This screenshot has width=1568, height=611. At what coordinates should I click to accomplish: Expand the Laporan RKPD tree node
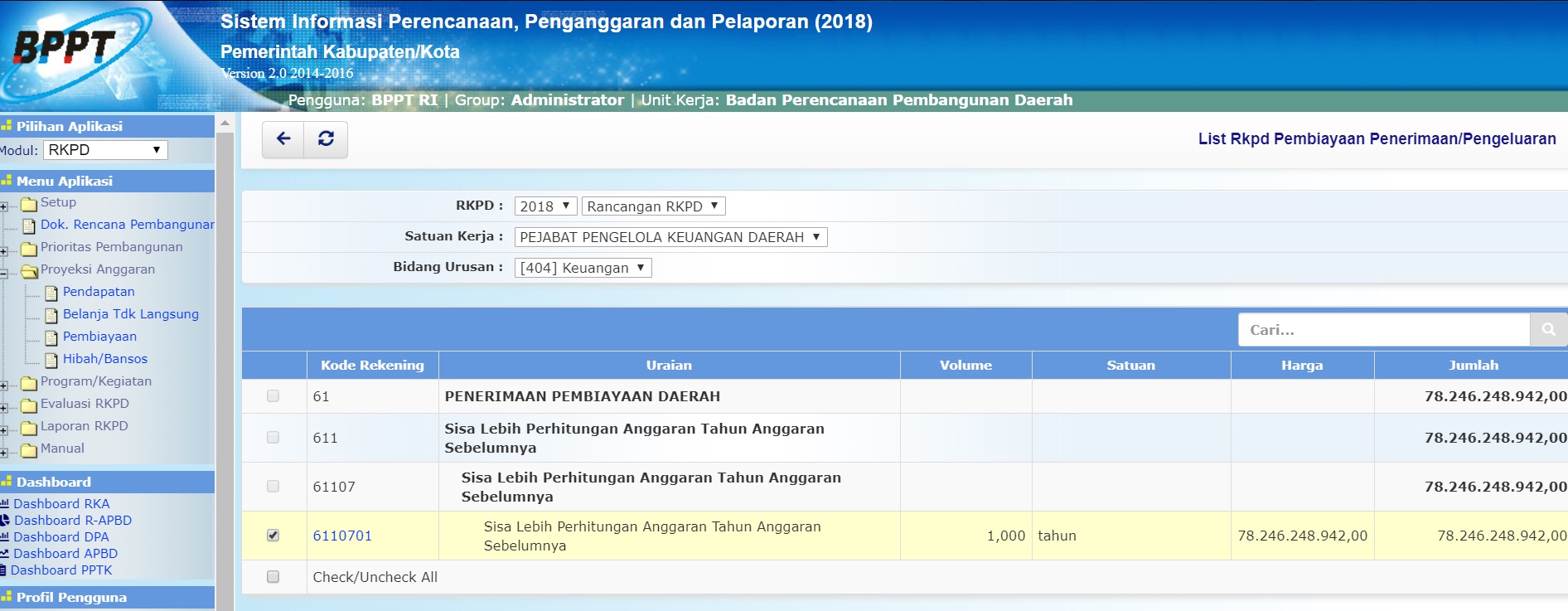(x=4, y=430)
